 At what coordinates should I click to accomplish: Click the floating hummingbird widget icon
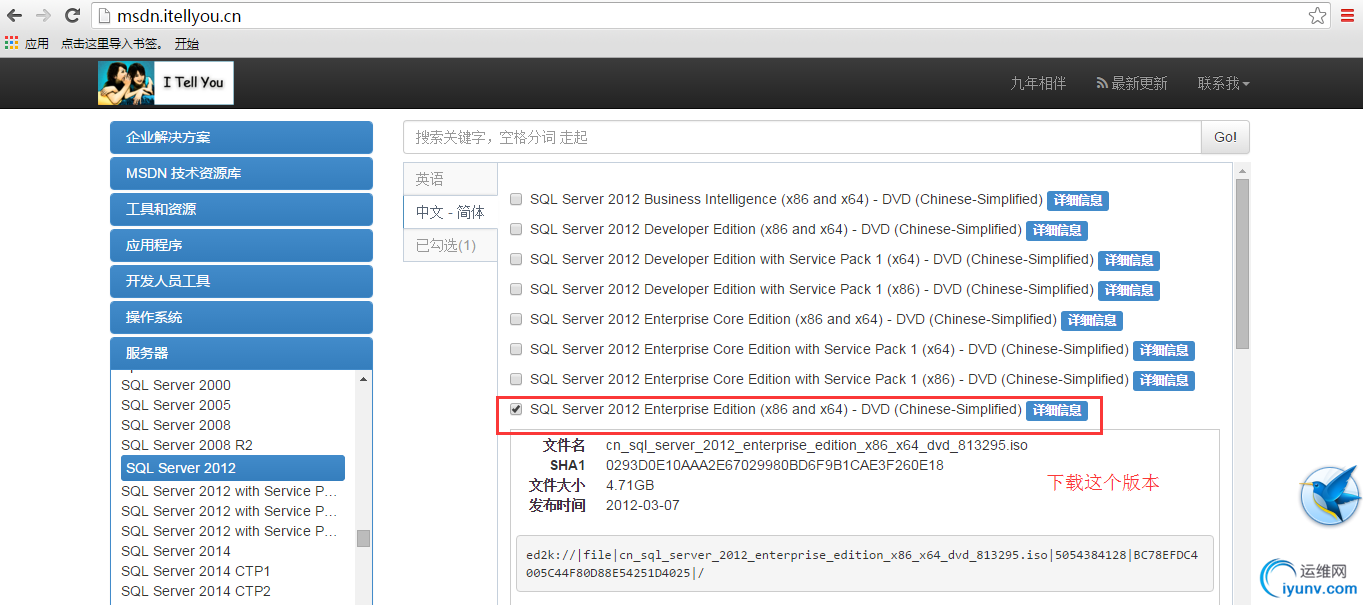[1331, 495]
